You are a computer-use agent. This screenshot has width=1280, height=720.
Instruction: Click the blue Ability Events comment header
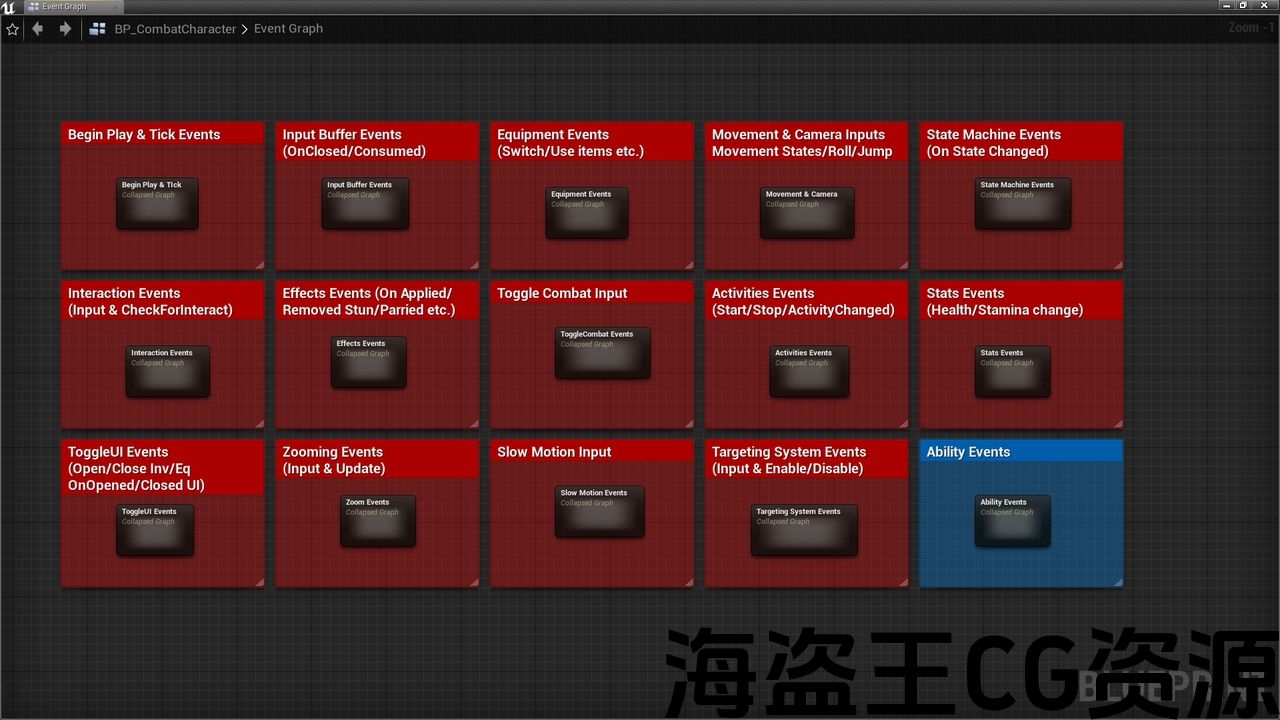click(x=1020, y=452)
